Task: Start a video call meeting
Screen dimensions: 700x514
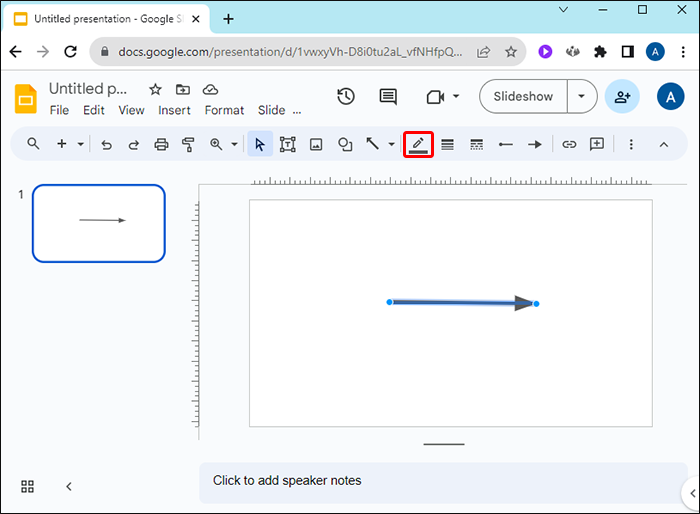Action: tap(435, 97)
